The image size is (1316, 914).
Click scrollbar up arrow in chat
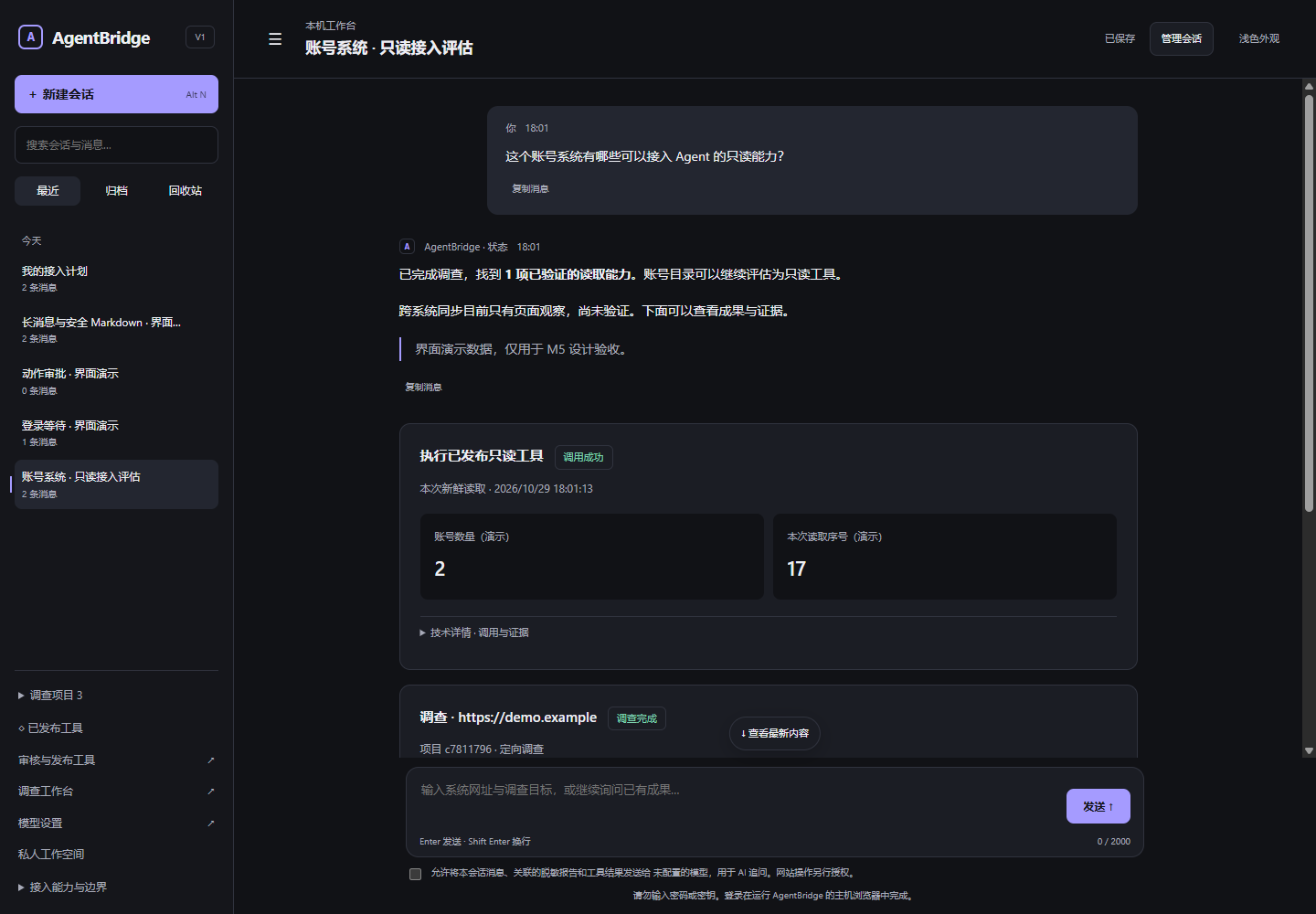coord(1309,87)
